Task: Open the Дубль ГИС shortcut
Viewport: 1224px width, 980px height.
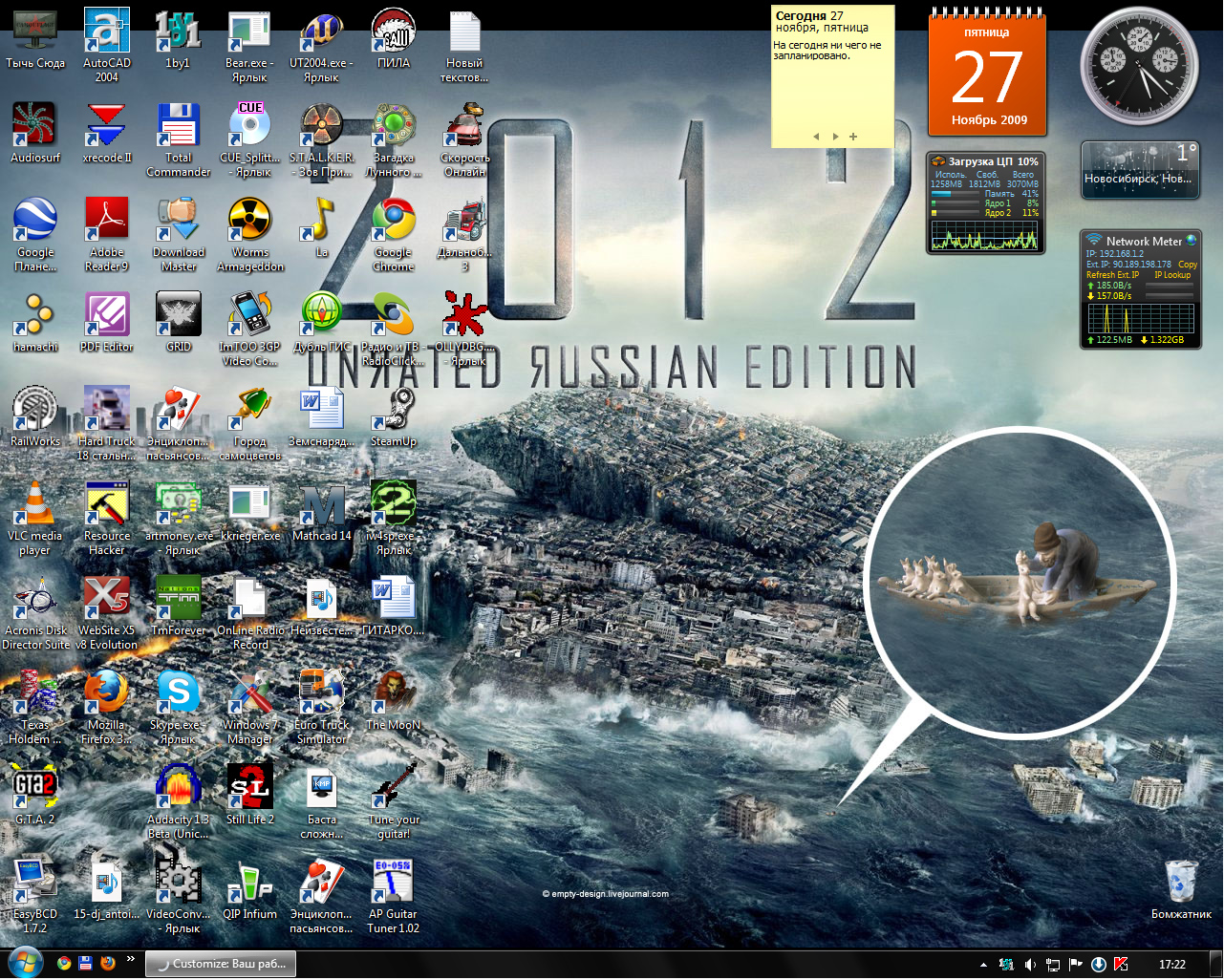Action: pos(322,322)
